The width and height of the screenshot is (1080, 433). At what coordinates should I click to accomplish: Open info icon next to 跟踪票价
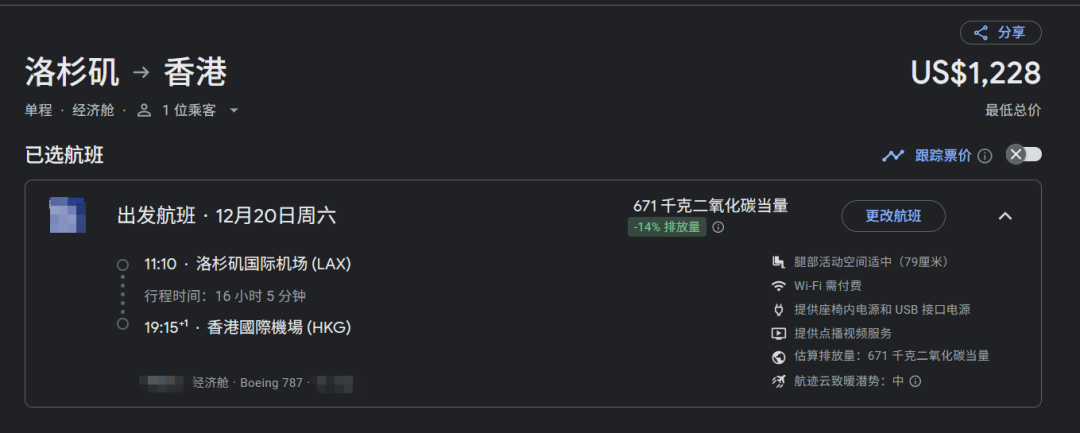(x=985, y=156)
